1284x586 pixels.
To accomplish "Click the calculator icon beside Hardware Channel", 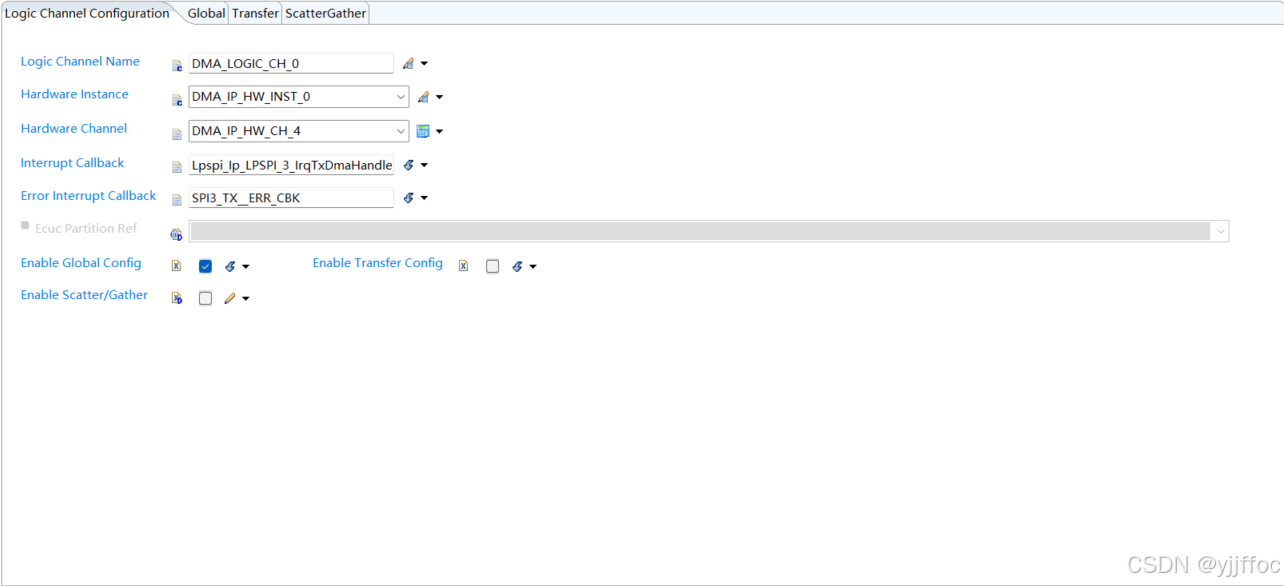I will (422, 131).
